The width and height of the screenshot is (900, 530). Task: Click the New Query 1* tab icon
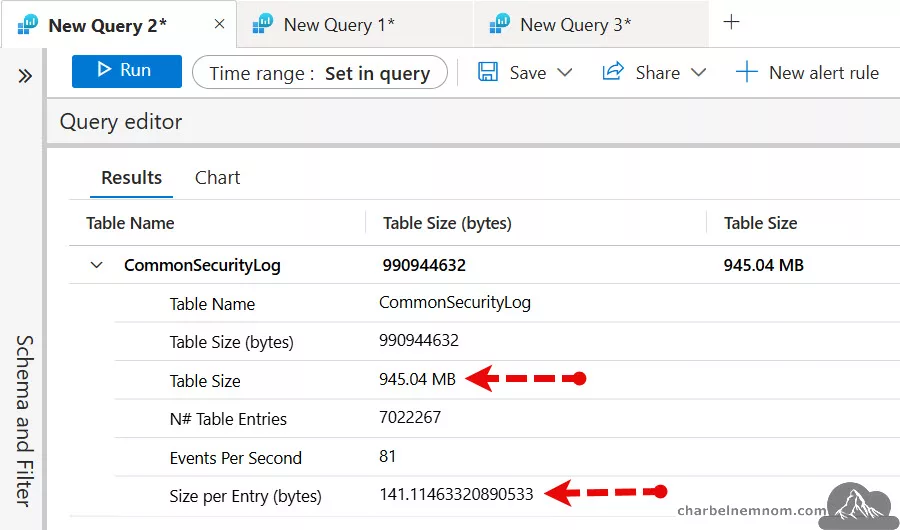(263, 24)
